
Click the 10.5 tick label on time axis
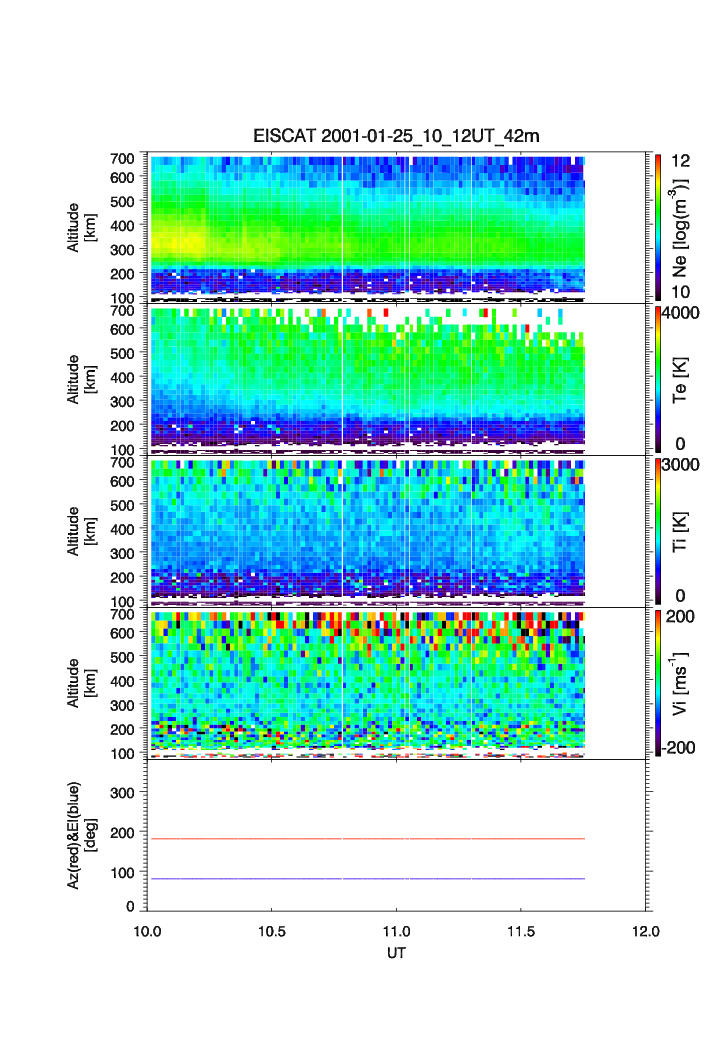coord(272,931)
